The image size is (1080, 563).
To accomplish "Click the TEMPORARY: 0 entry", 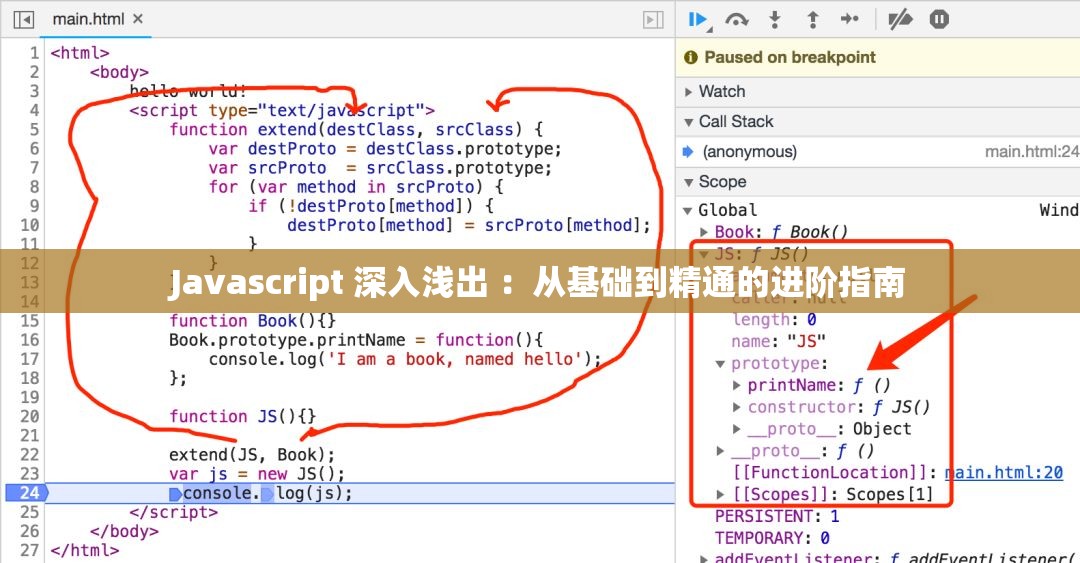I will coord(772,538).
